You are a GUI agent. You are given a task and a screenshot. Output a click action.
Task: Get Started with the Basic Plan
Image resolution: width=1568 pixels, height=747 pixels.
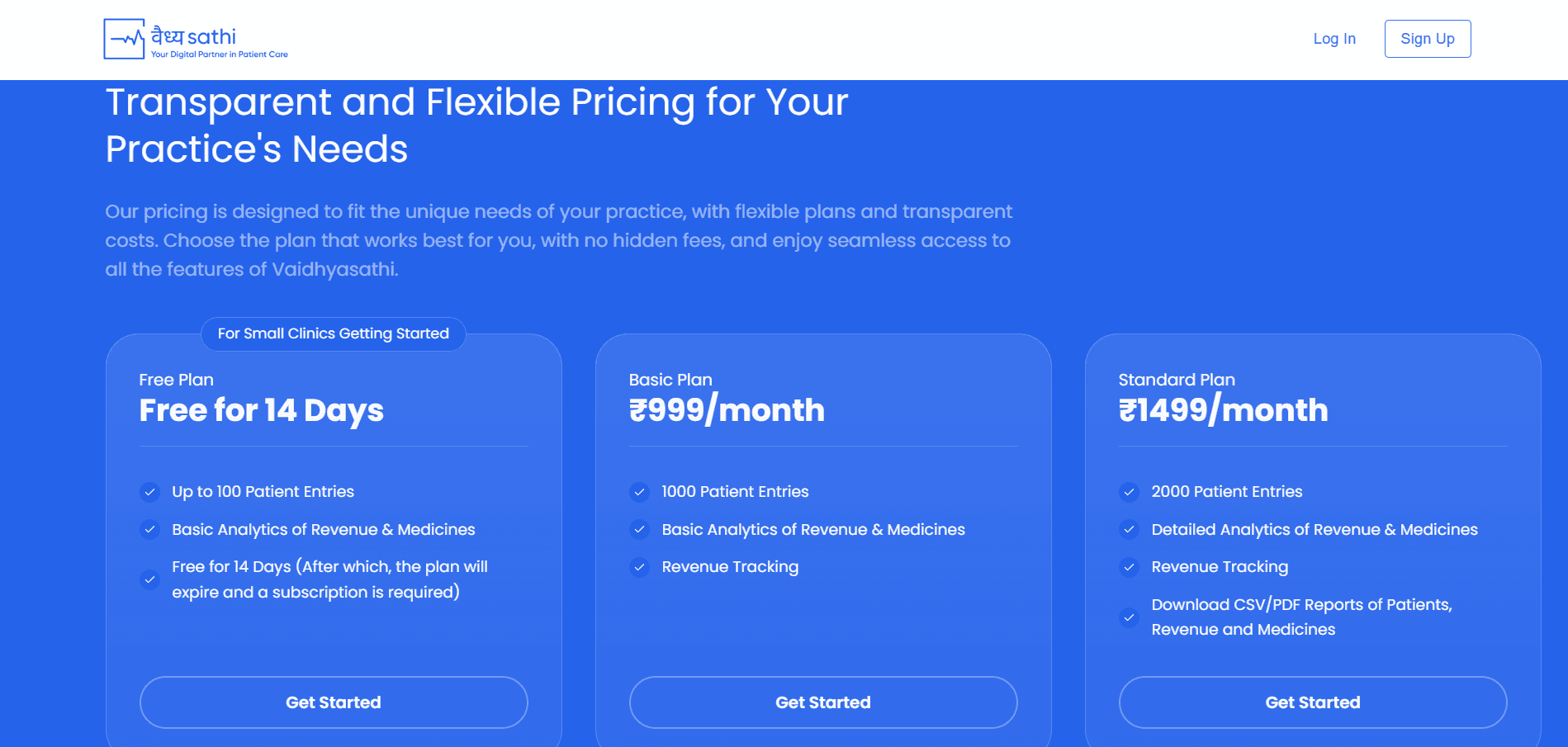pos(823,702)
